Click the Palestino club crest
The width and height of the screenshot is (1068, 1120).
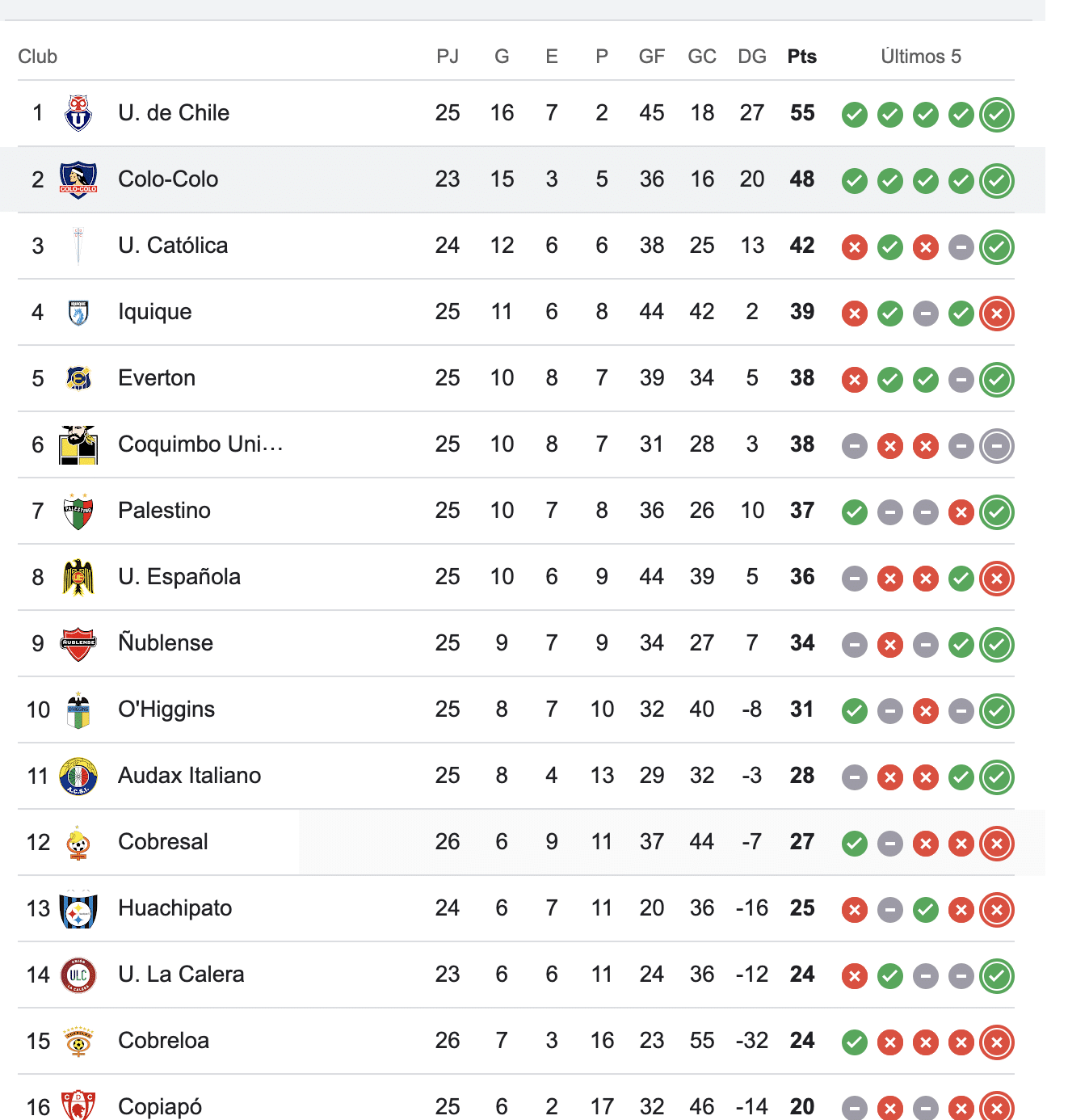tap(78, 511)
